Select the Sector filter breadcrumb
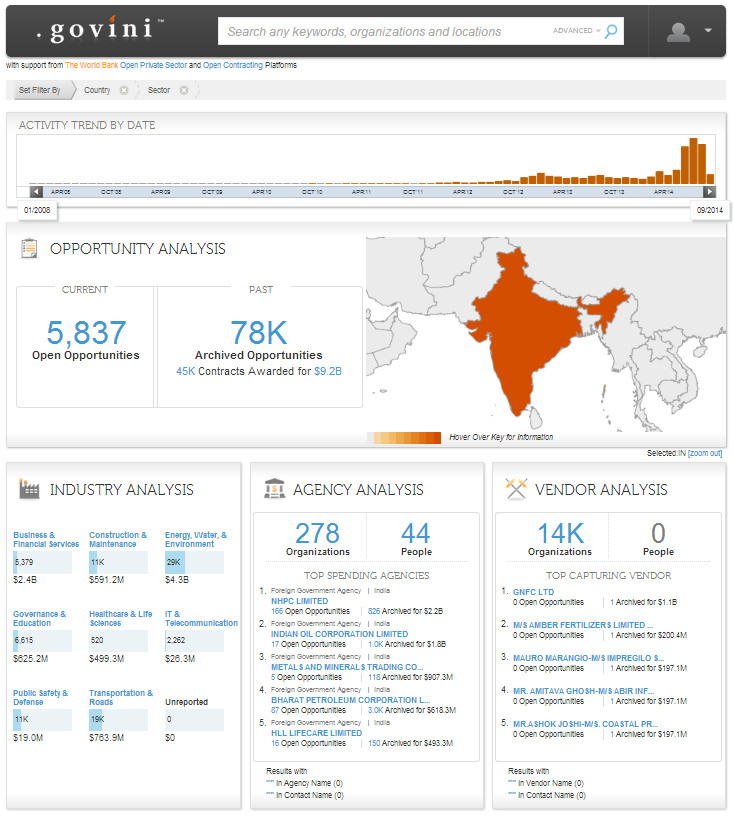The image size is (733, 818). point(159,90)
